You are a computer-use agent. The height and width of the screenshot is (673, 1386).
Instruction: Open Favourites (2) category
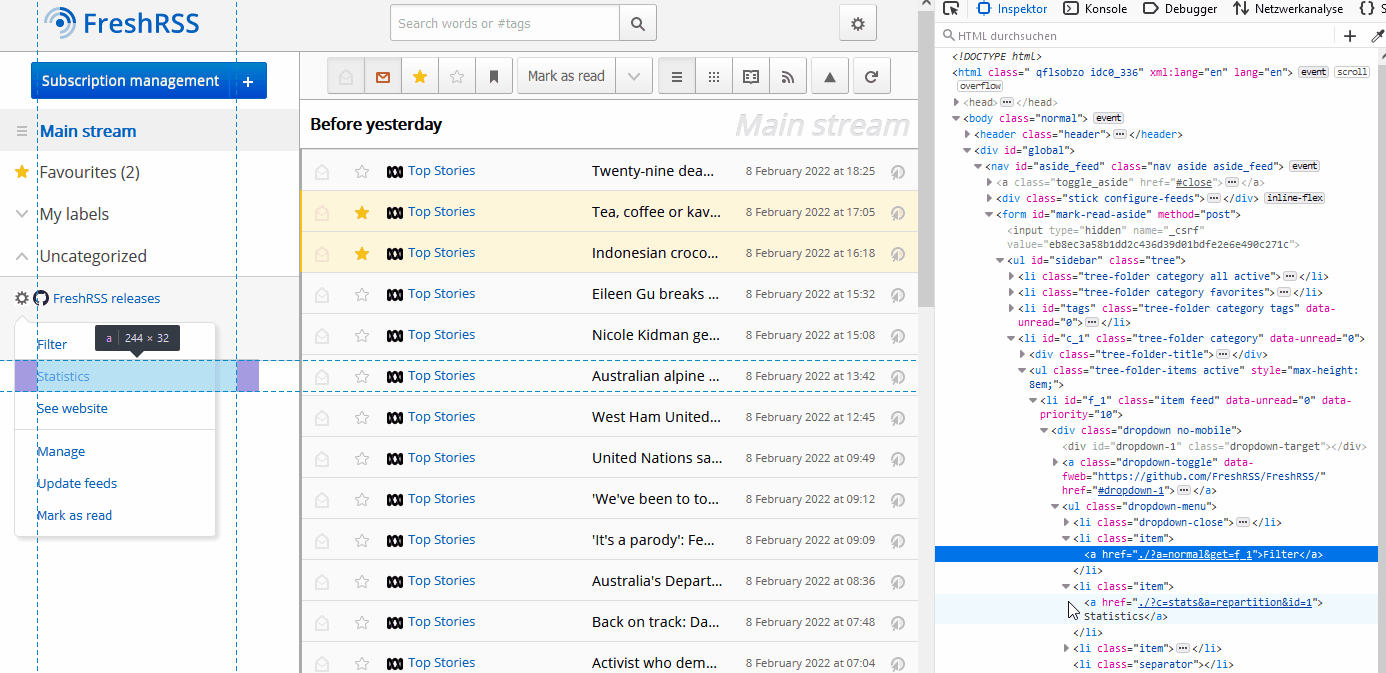pyautogui.click(x=90, y=172)
